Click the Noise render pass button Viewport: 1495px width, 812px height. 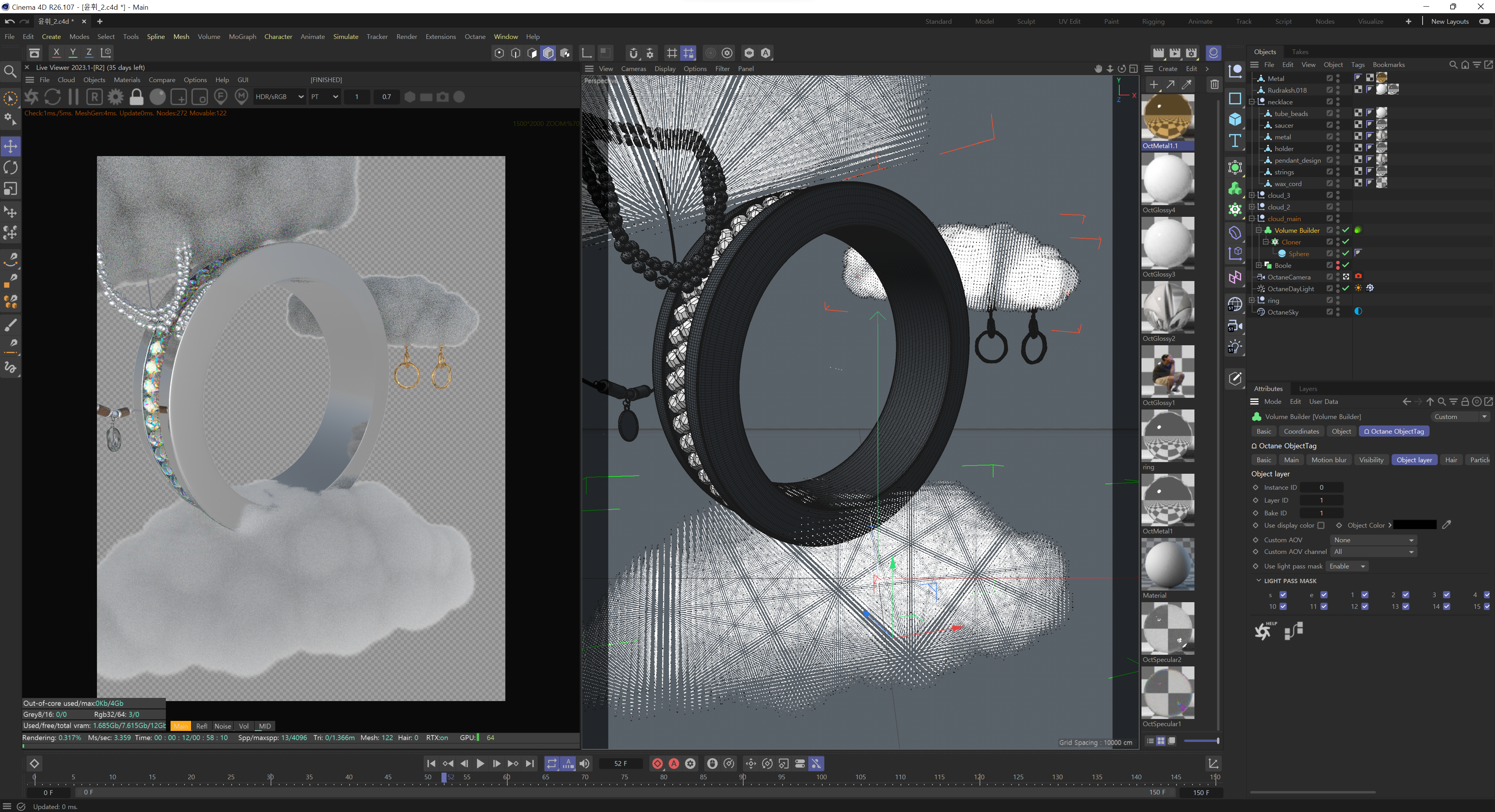(x=222, y=726)
